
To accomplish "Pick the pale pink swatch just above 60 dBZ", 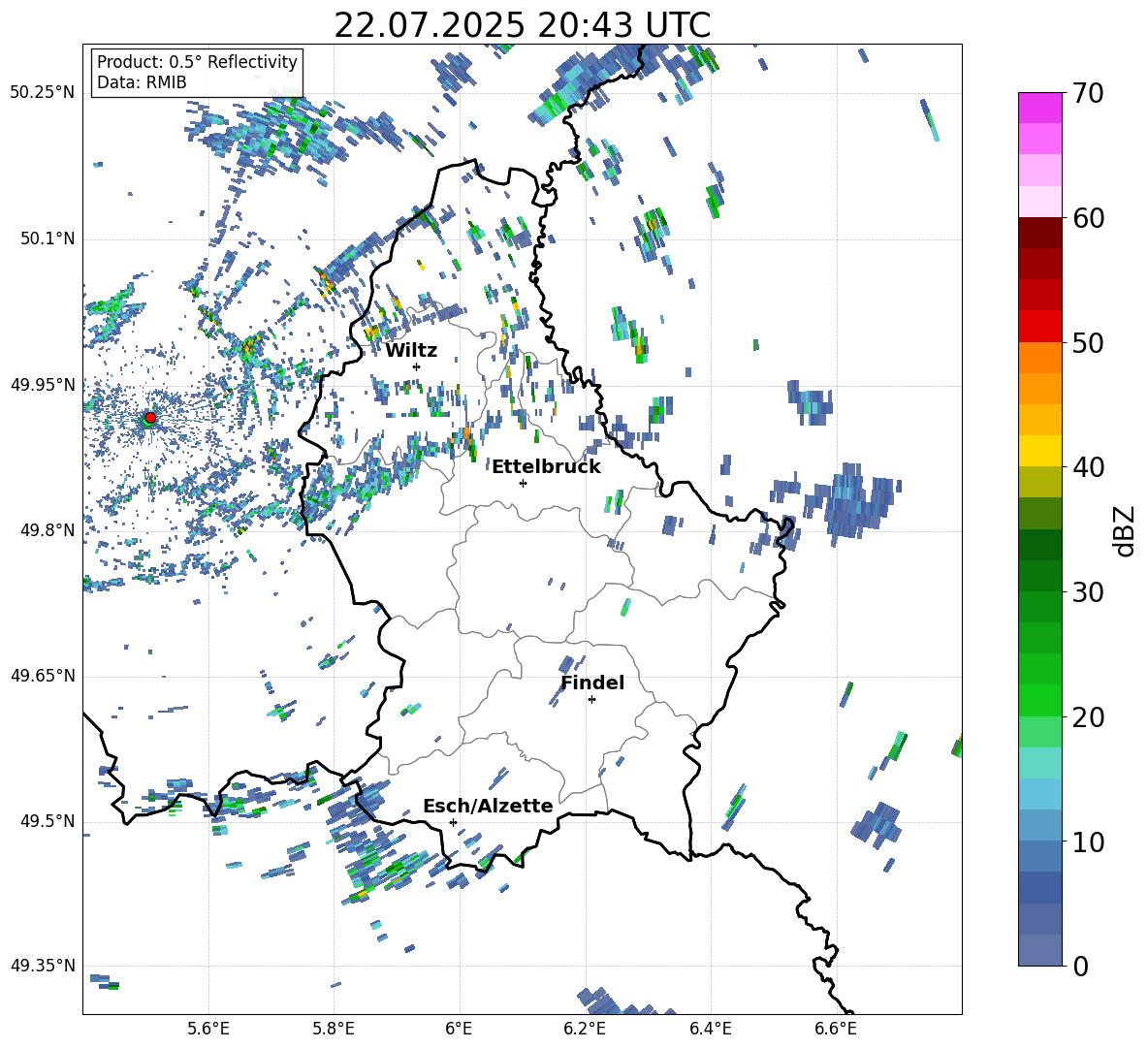I will tap(1039, 202).
